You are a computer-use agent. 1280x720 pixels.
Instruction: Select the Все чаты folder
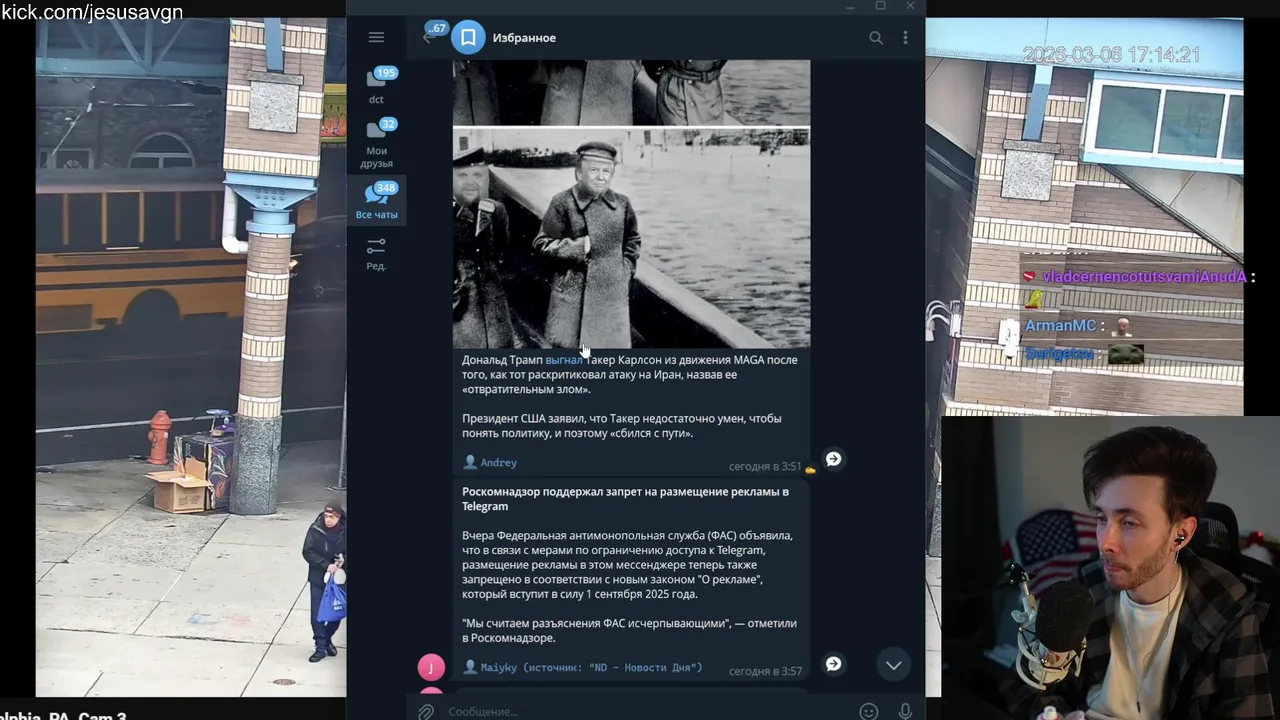point(377,201)
